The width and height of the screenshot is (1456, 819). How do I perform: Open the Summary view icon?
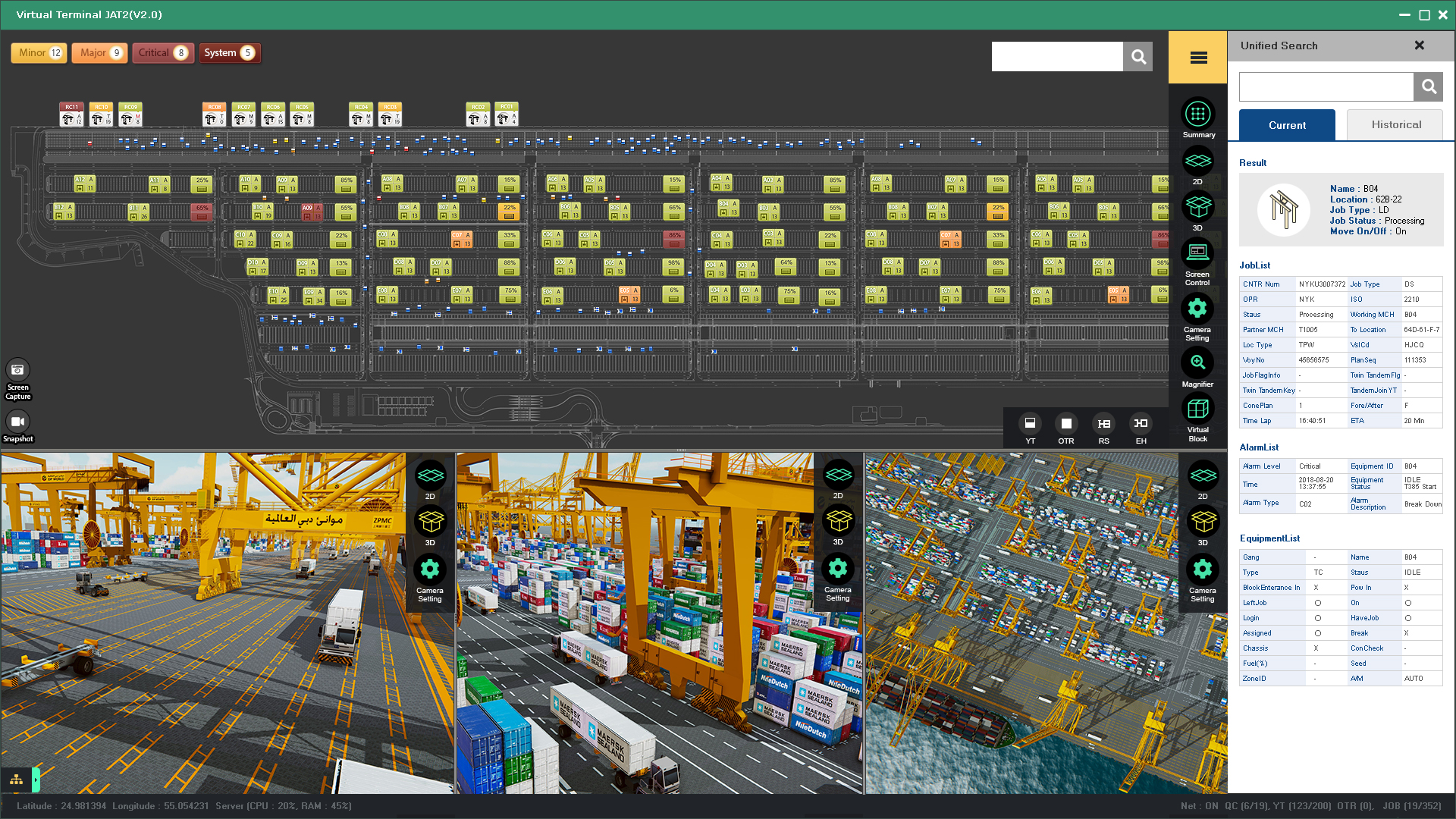coord(1197,115)
